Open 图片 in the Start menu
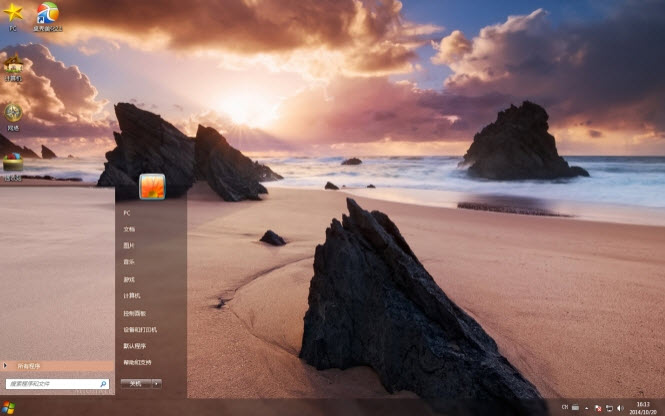Screen dimensions: 665x416 tap(129, 246)
